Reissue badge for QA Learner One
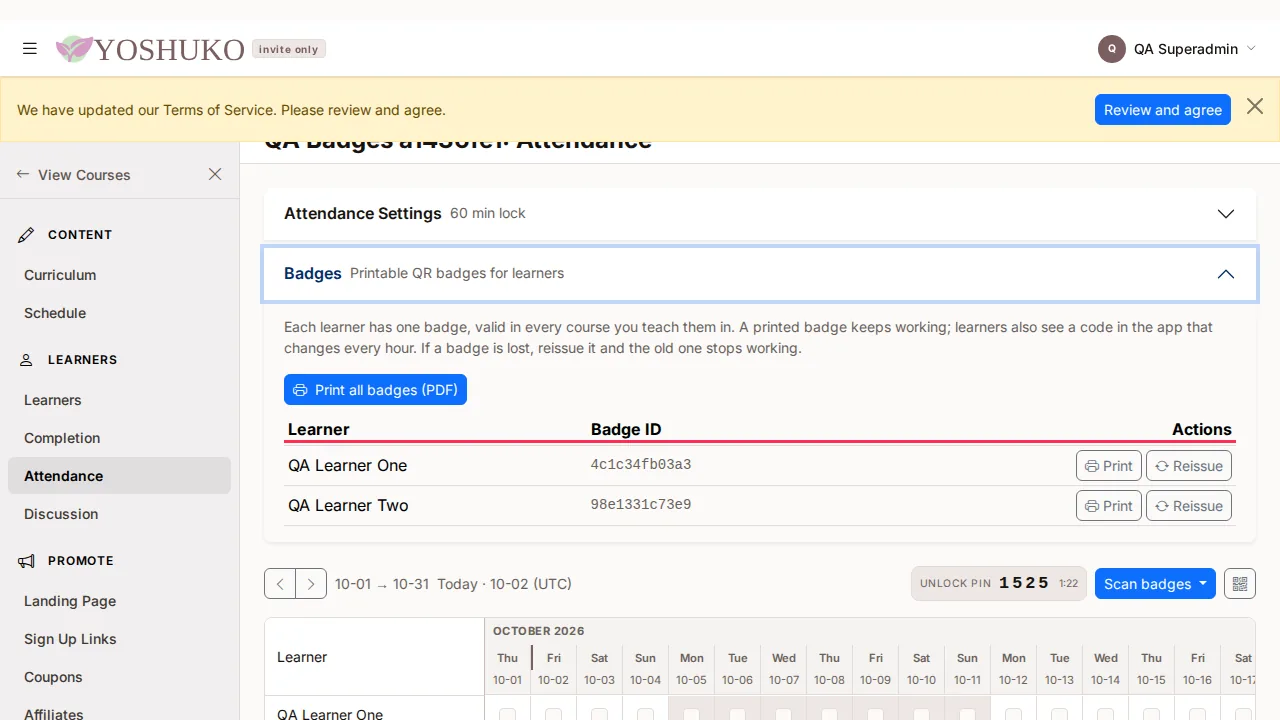This screenshot has width=1280, height=720. [x=1189, y=466]
